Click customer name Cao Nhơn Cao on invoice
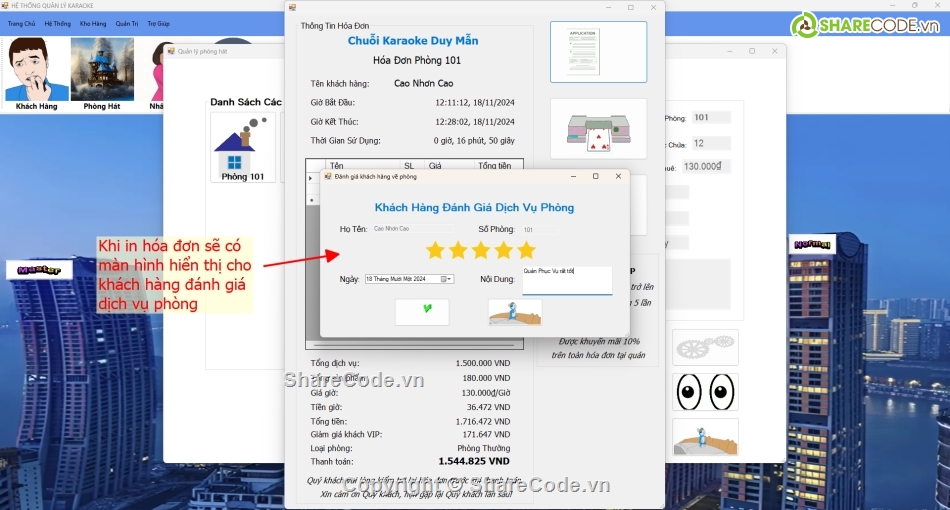The width and height of the screenshot is (950, 510). point(424,84)
